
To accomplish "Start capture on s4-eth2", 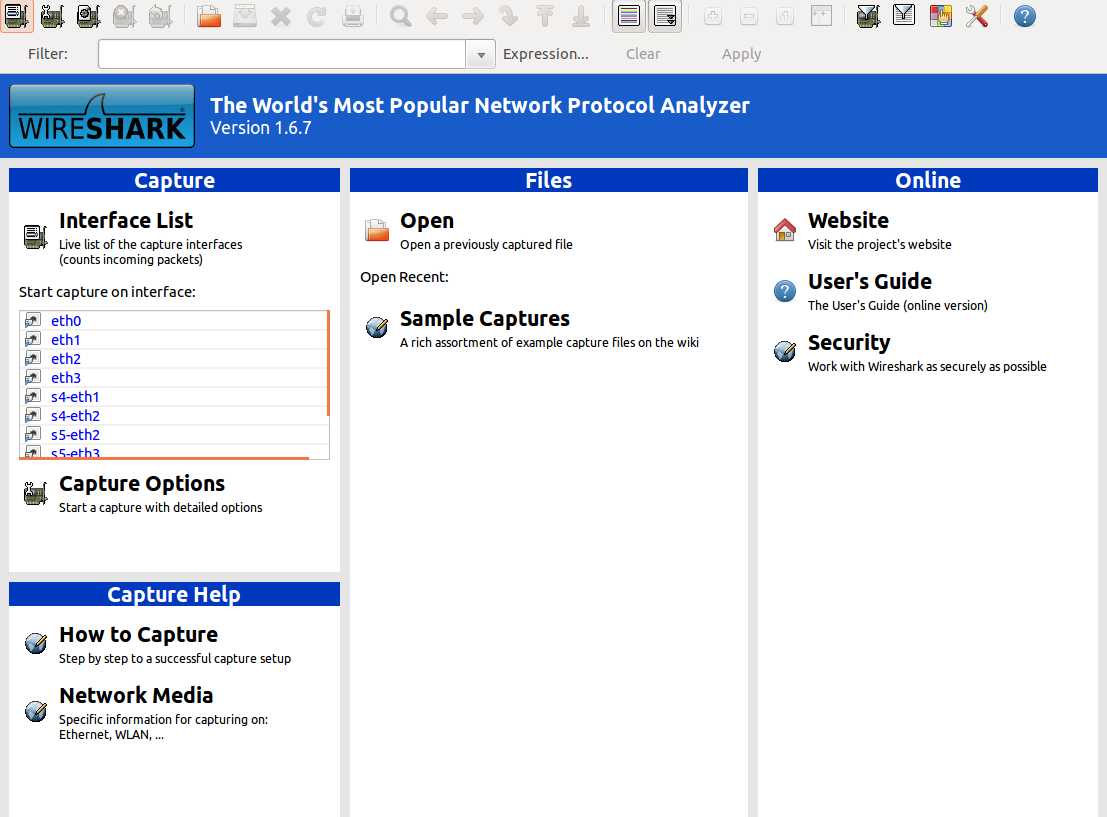I will click(75, 416).
